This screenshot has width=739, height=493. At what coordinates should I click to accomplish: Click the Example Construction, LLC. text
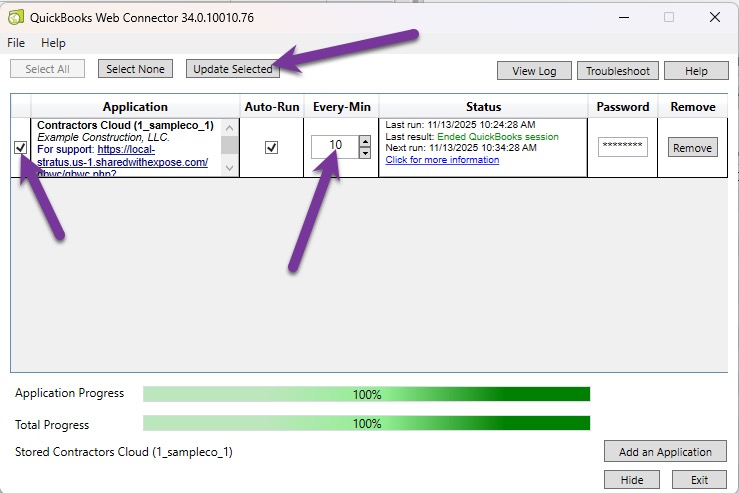(x=103, y=137)
